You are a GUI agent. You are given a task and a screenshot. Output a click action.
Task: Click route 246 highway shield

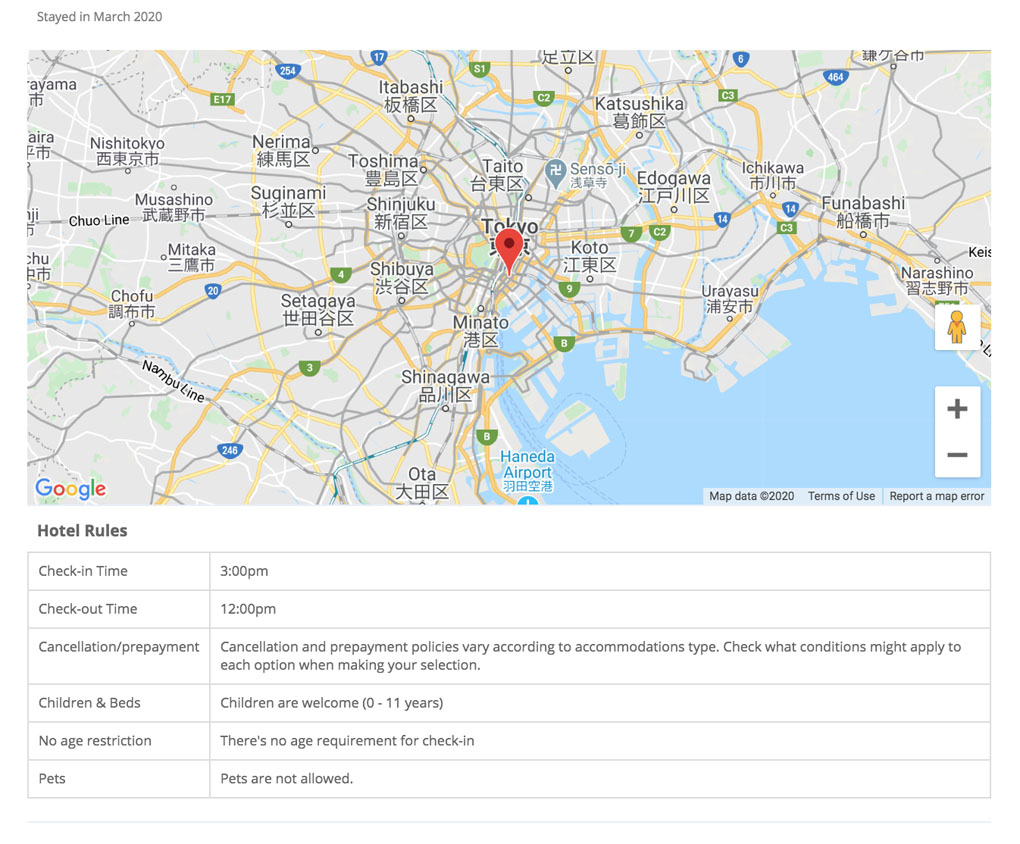tap(230, 450)
